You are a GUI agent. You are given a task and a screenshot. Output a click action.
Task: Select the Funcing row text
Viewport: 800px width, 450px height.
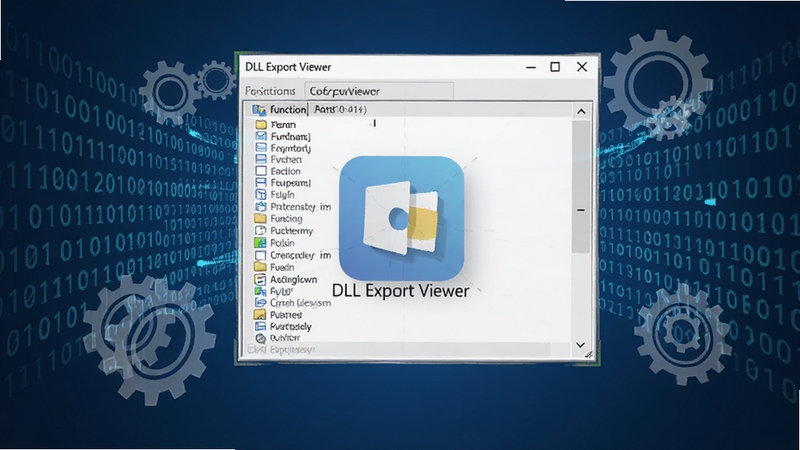(x=286, y=218)
